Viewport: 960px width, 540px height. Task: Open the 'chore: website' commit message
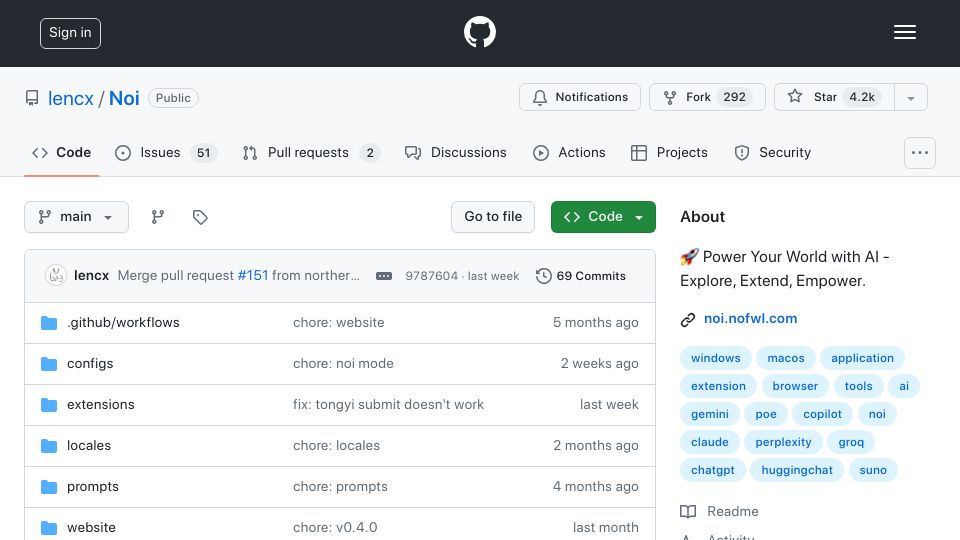pyautogui.click(x=339, y=323)
